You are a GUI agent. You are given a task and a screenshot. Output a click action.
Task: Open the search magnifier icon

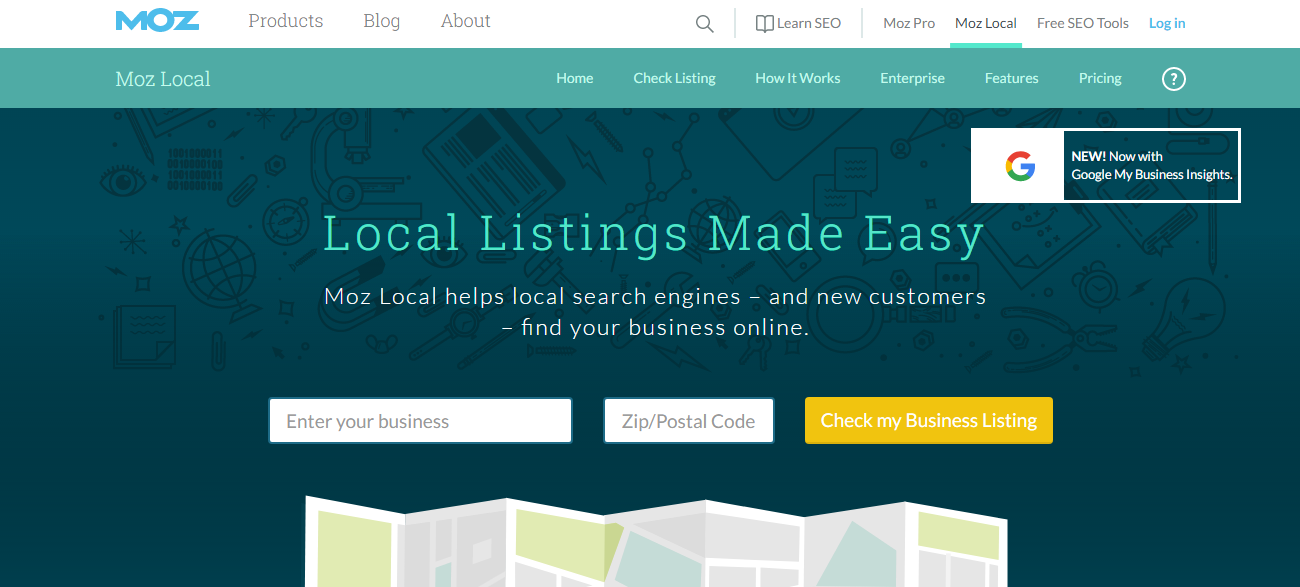705,24
